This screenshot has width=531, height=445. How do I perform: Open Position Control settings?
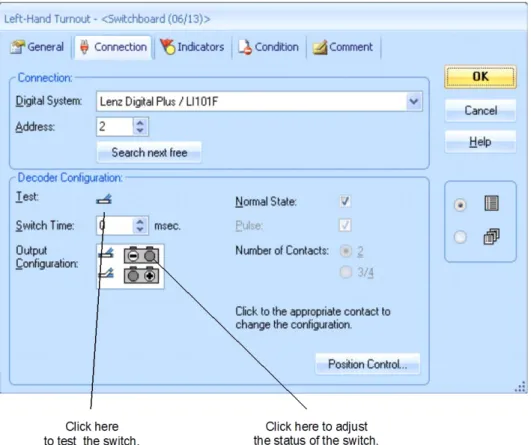pyautogui.click(x=367, y=364)
